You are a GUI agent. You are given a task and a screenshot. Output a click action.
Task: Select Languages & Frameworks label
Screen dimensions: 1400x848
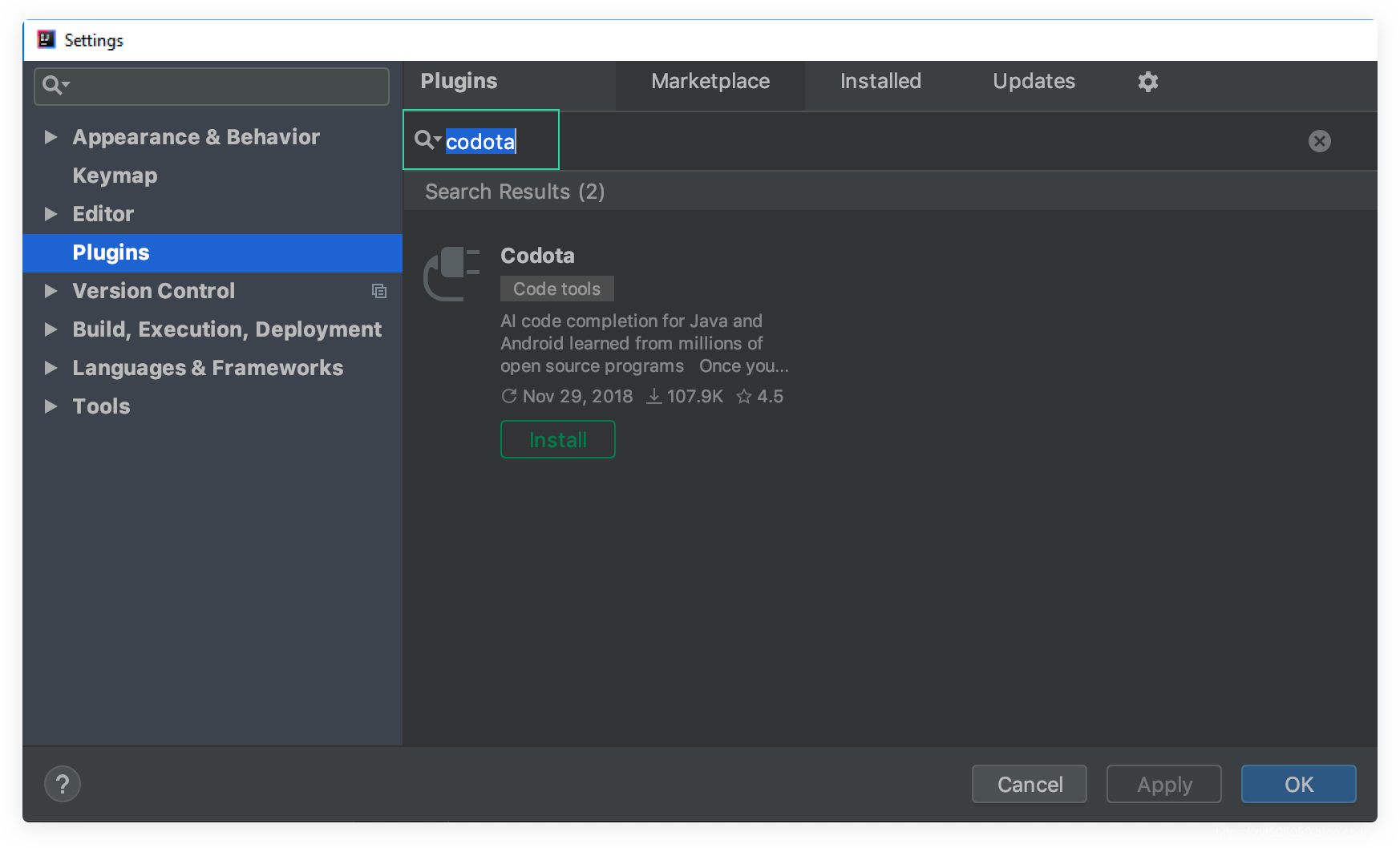(208, 368)
